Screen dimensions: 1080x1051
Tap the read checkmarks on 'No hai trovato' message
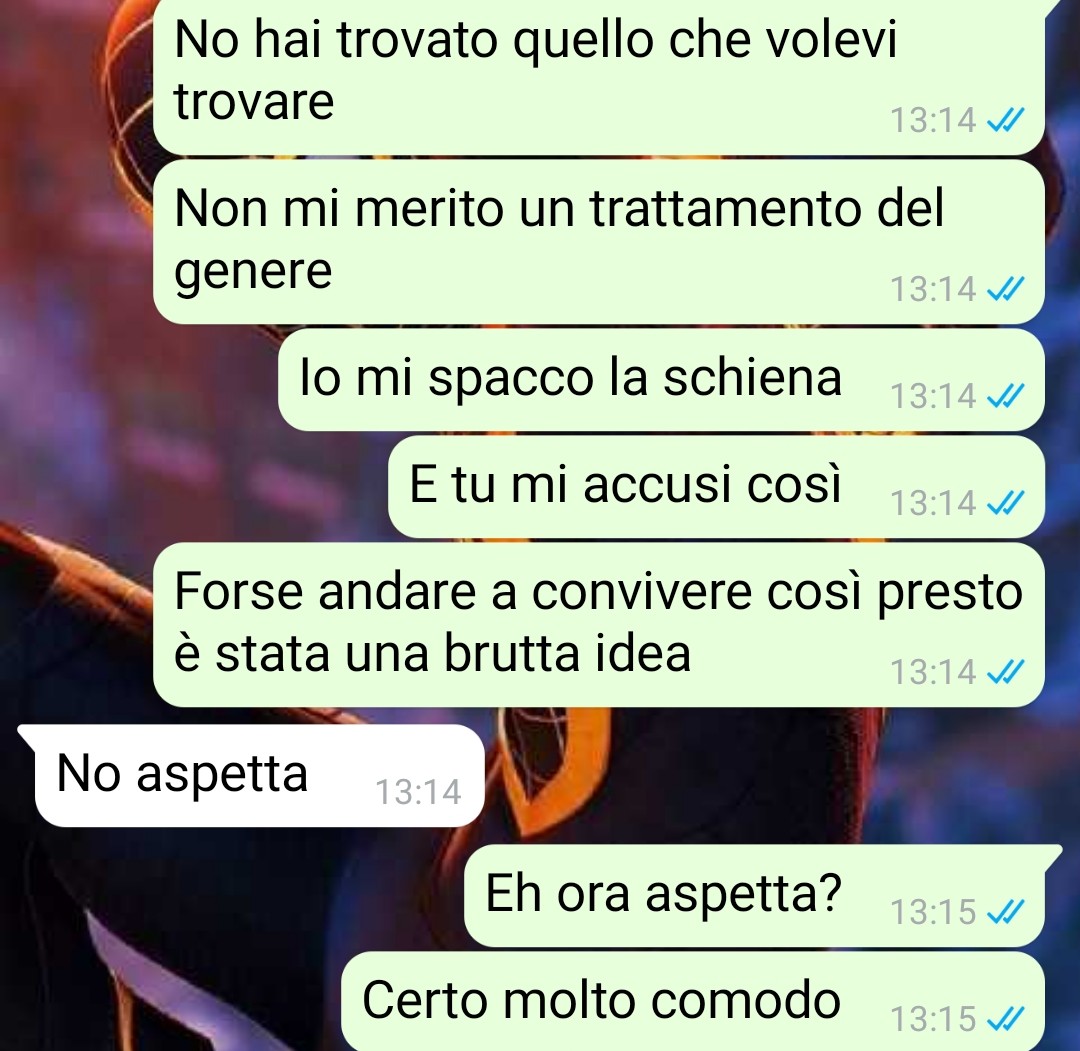point(1006,121)
